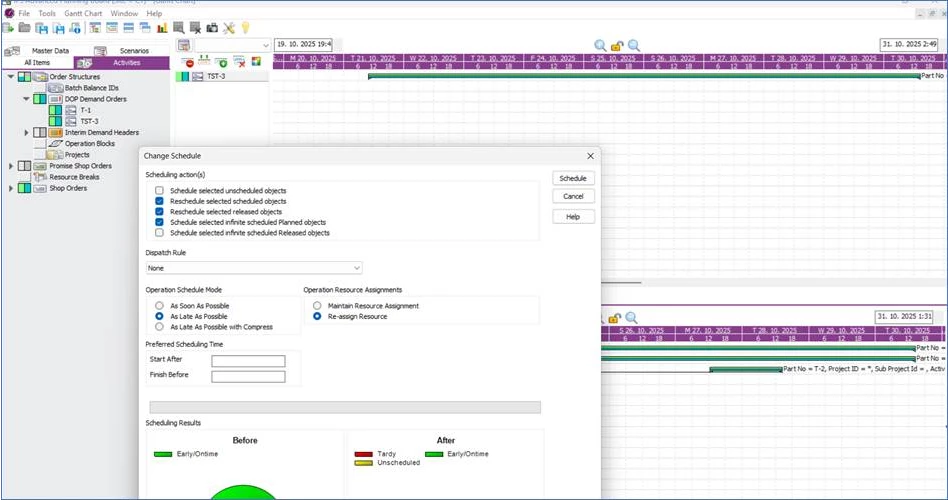The image size is (948, 501).
Task: Click the grid with X toolbar icon
Action: pyautogui.click(x=195, y=28)
